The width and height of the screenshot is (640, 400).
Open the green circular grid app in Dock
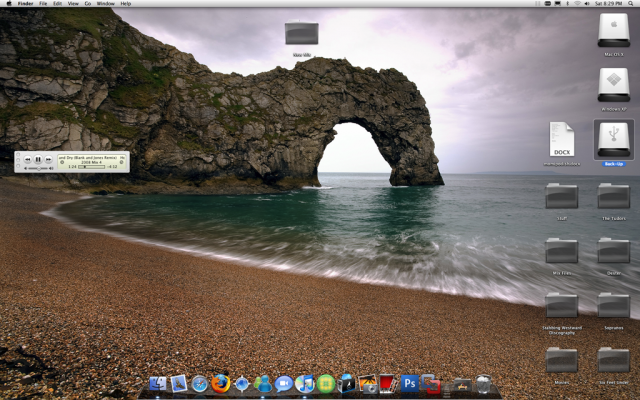click(x=326, y=384)
